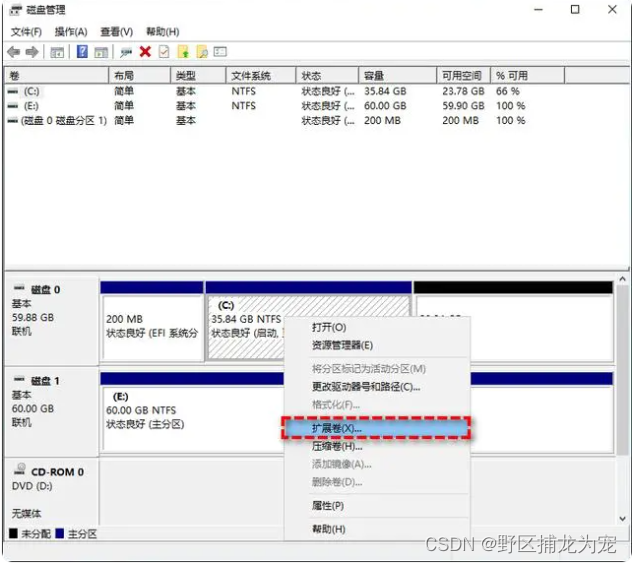This screenshot has height=563, width=632.
Task: Sort by the % 可用 column header
Action: pyautogui.click(x=528, y=76)
